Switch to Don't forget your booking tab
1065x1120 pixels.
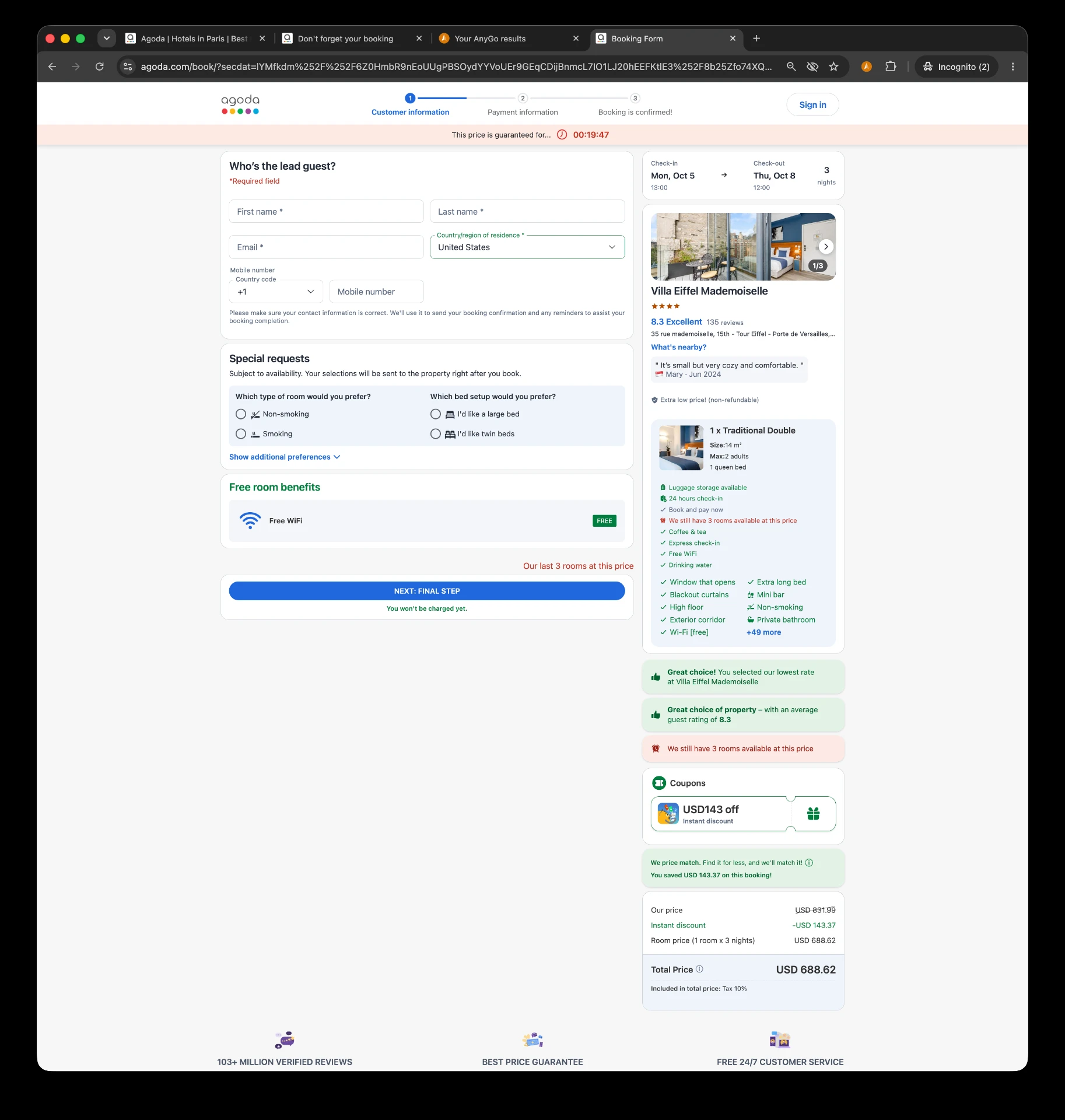tap(352, 38)
